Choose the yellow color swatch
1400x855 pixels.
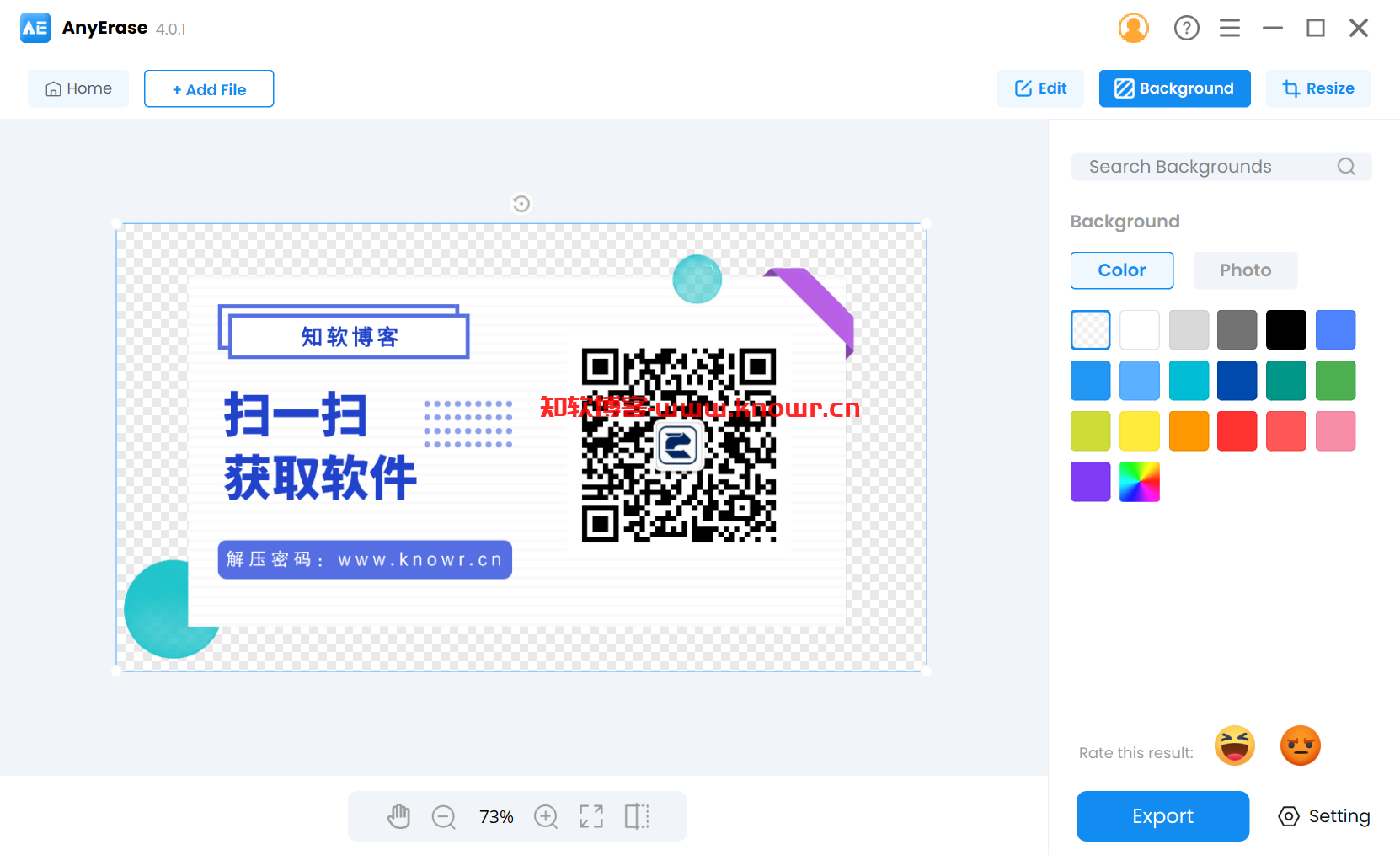[1140, 431]
